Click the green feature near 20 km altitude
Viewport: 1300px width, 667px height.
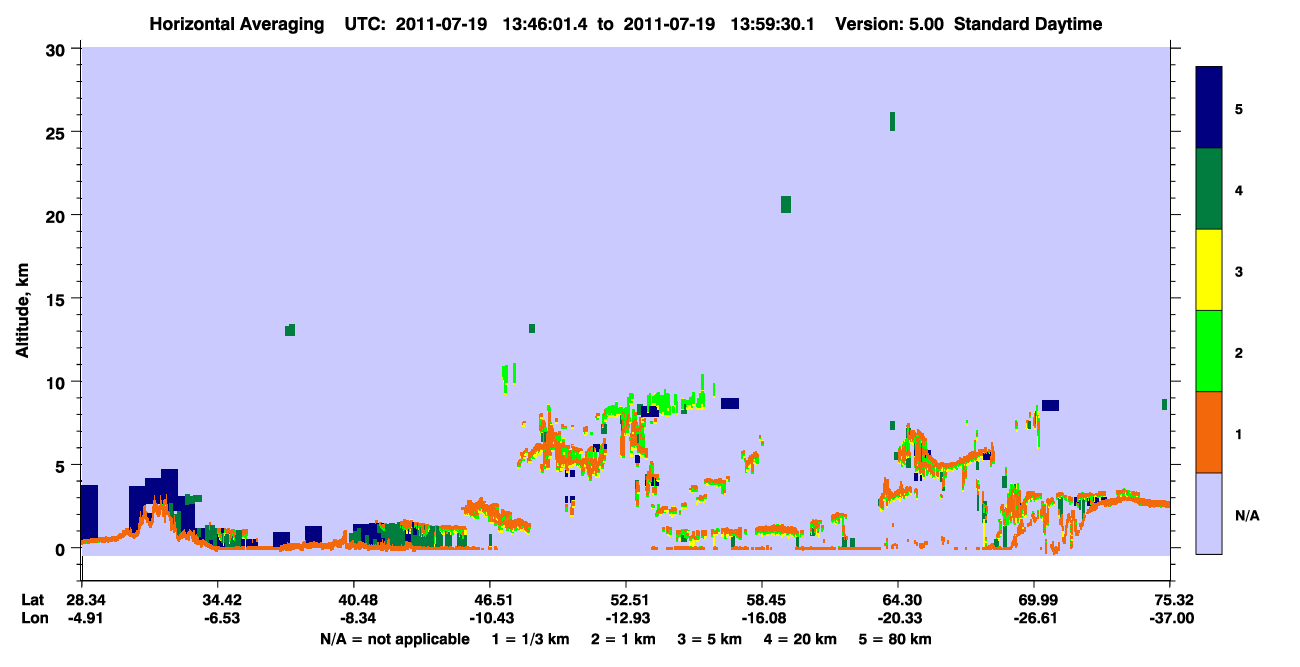(x=786, y=204)
